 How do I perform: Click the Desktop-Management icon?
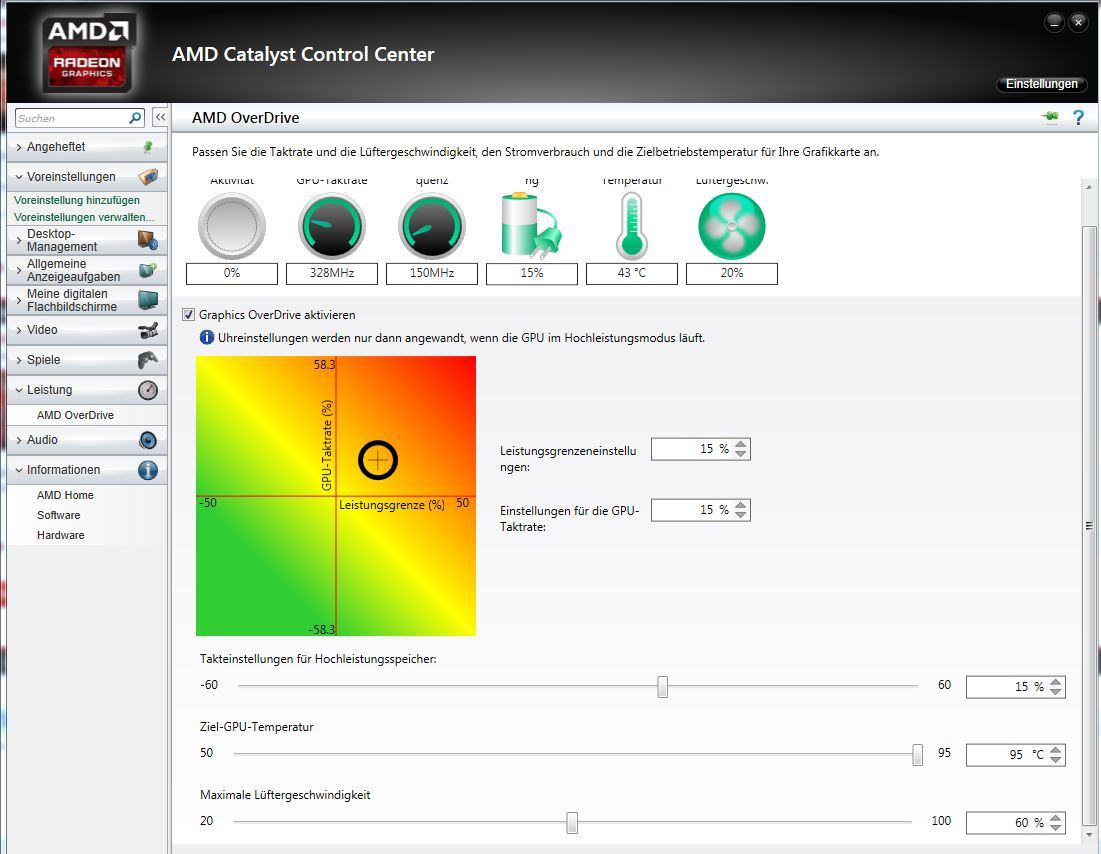[148, 240]
